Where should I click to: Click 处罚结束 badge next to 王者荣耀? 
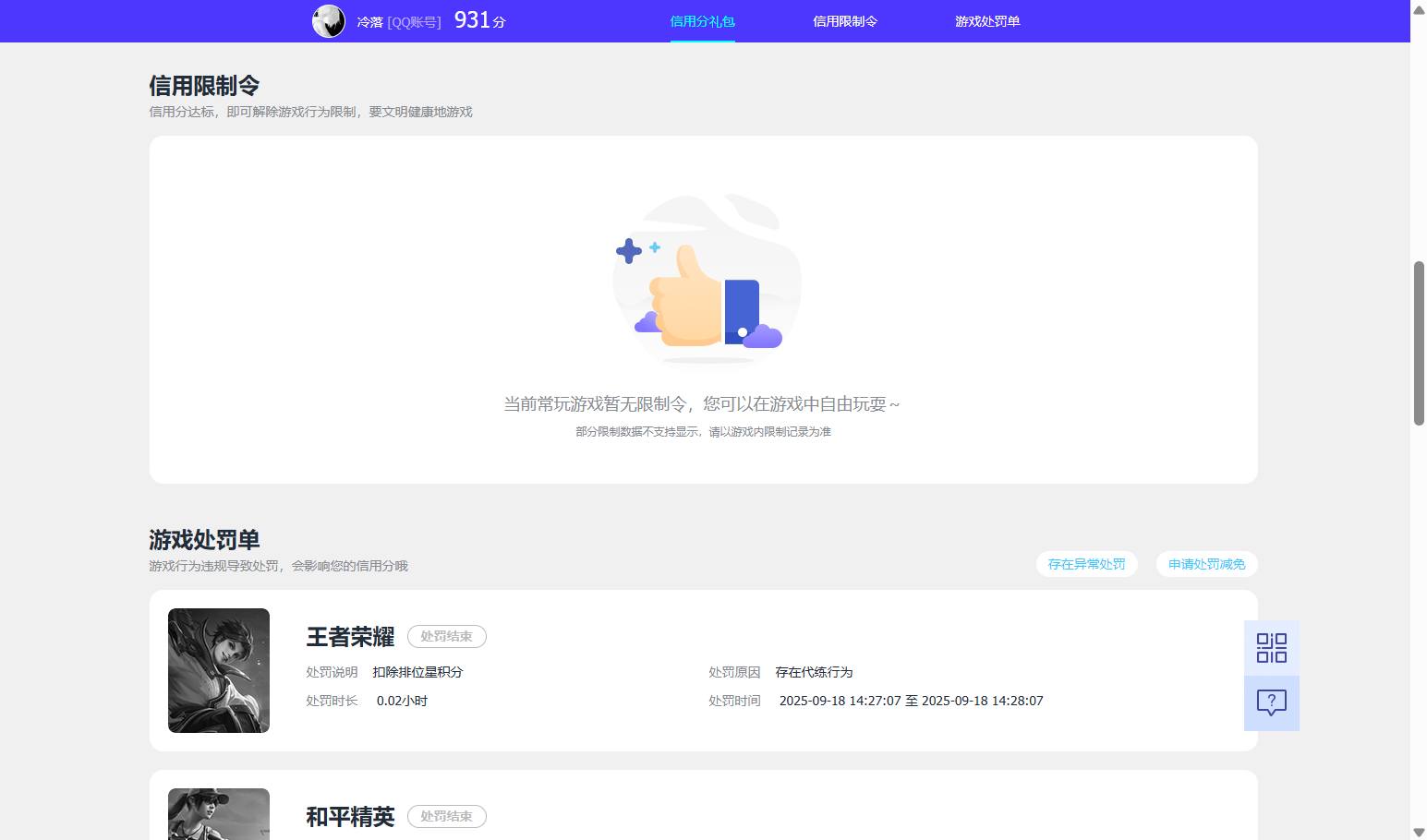(x=447, y=637)
